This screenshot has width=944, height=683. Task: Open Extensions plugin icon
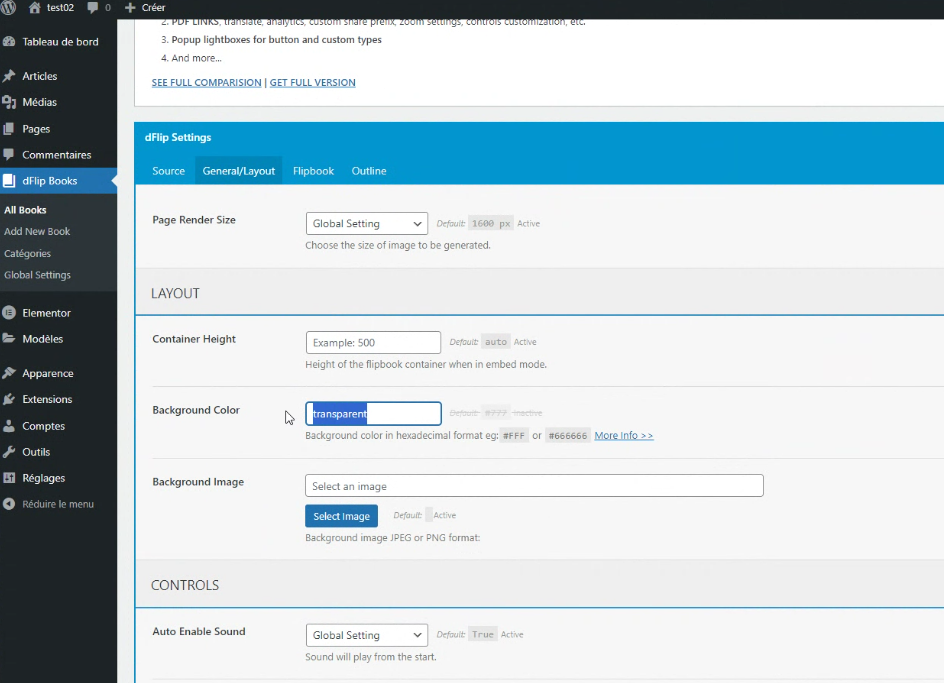click(10, 399)
